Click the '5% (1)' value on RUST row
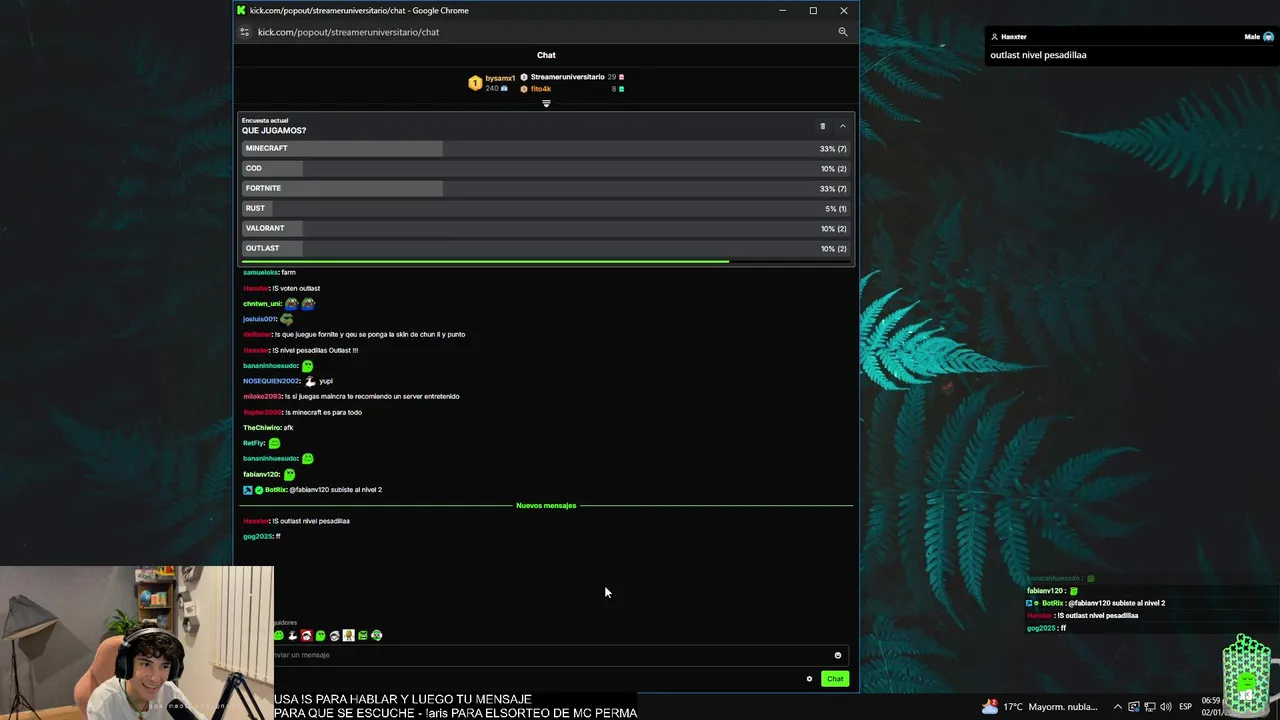The width and height of the screenshot is (1280, 720). click(836, 208)
